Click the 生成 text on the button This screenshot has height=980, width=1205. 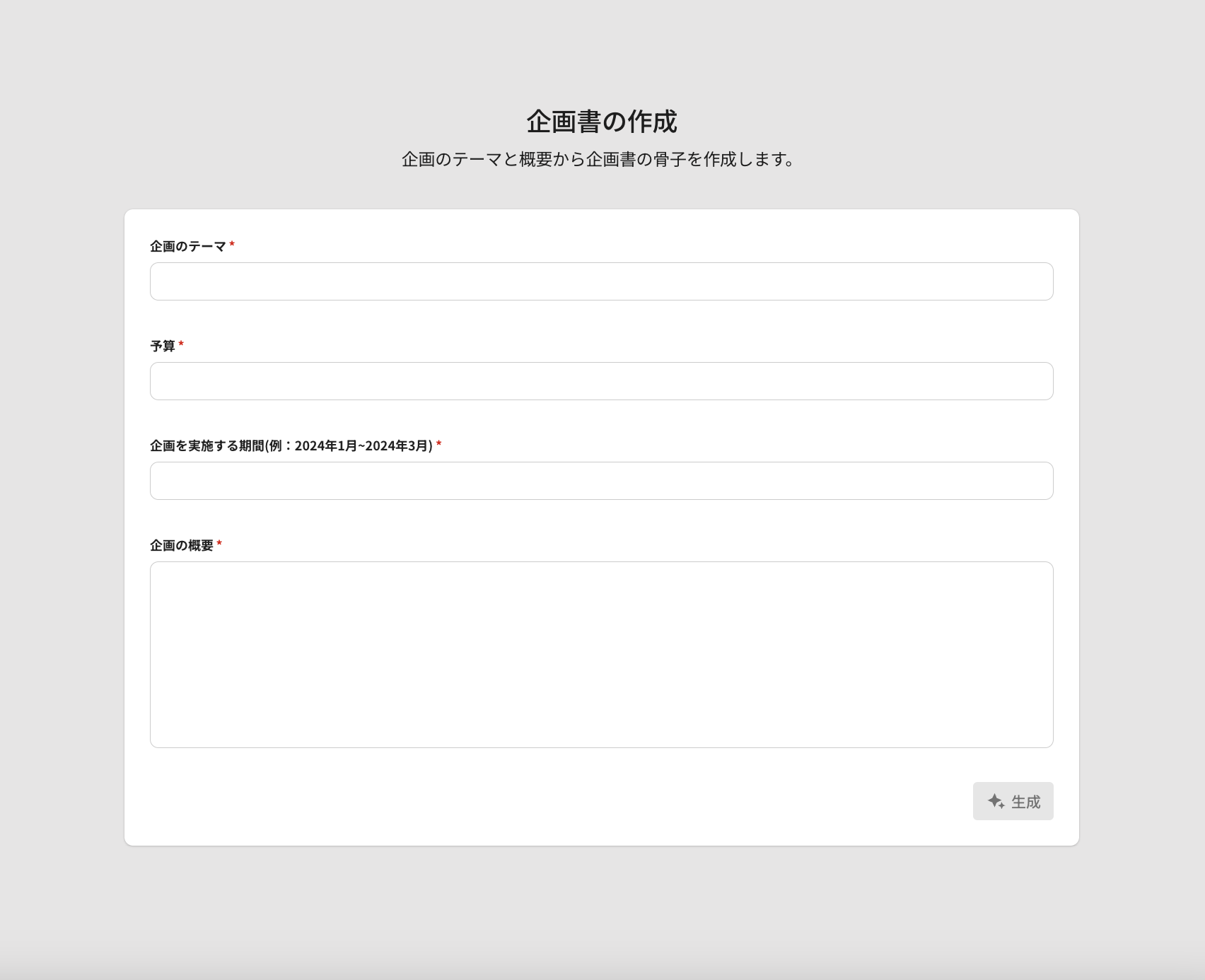1025,802
